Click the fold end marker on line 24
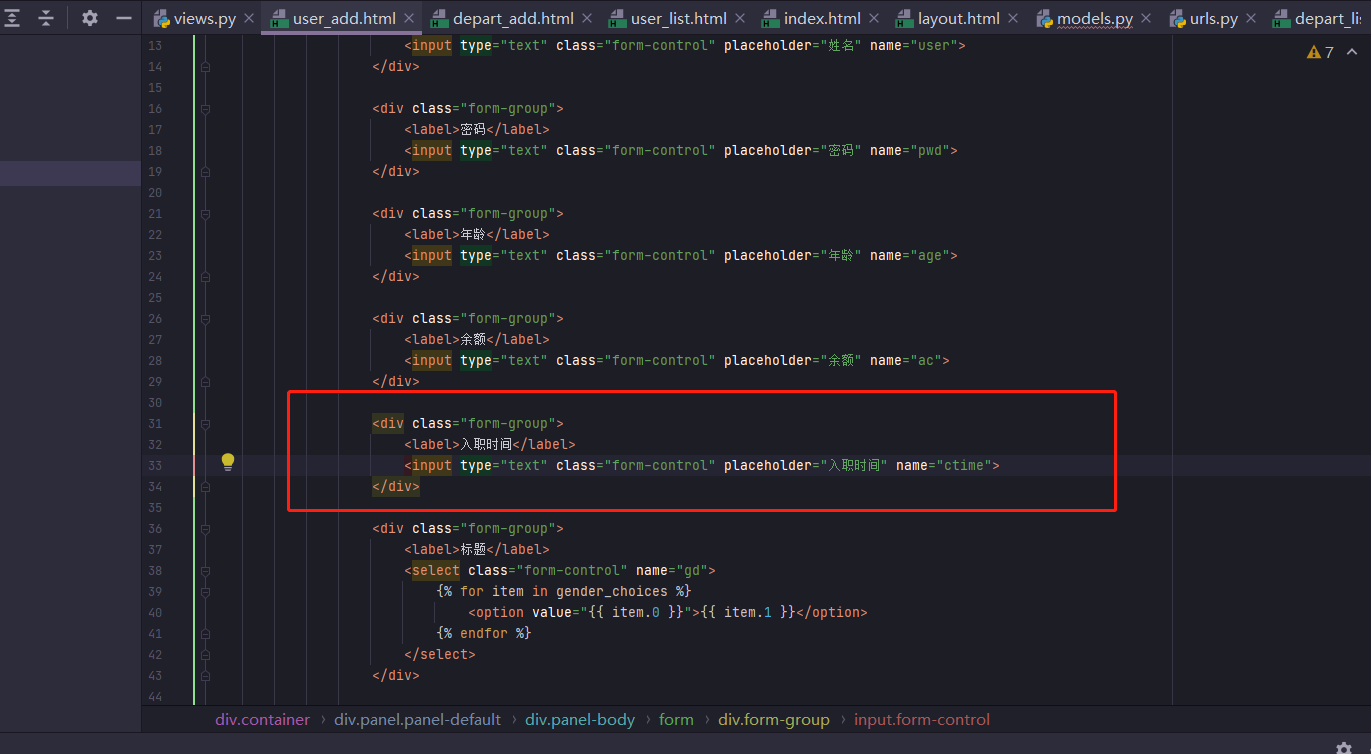The height and width of the screenshot is (754, 1371). point(205,276)
